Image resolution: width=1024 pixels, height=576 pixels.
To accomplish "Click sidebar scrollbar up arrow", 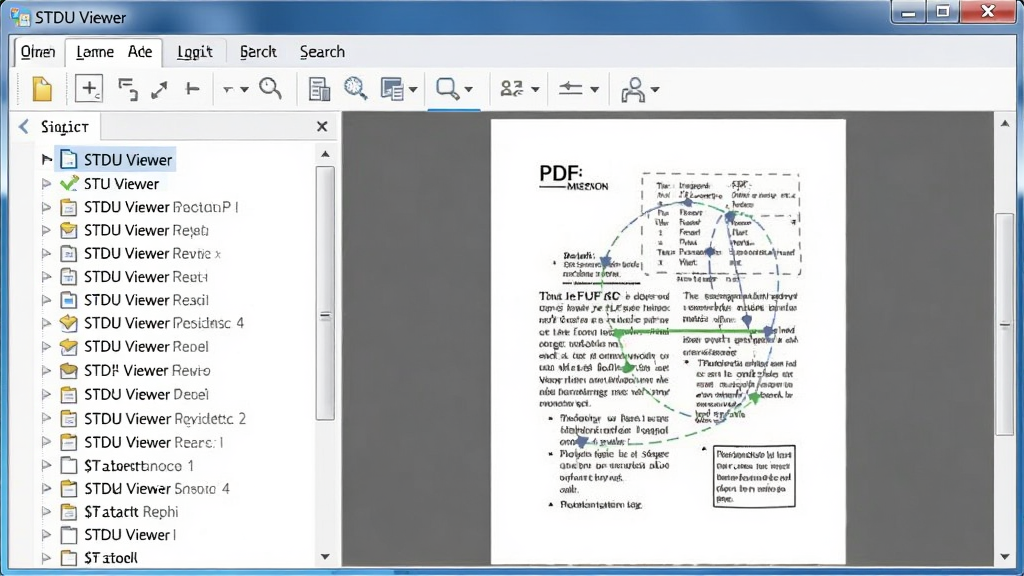I will click(x=325, y=154).
